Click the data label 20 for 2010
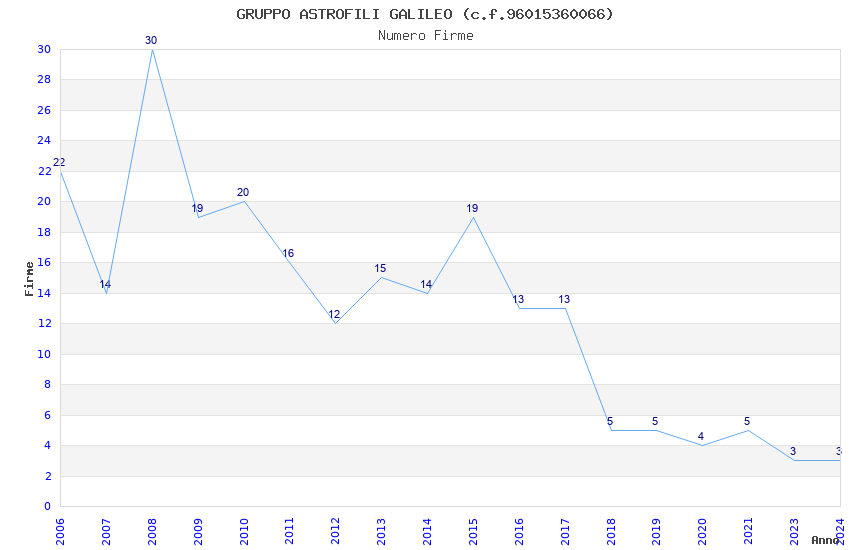This screenshot has width=850, height=550. click(243, 192)
